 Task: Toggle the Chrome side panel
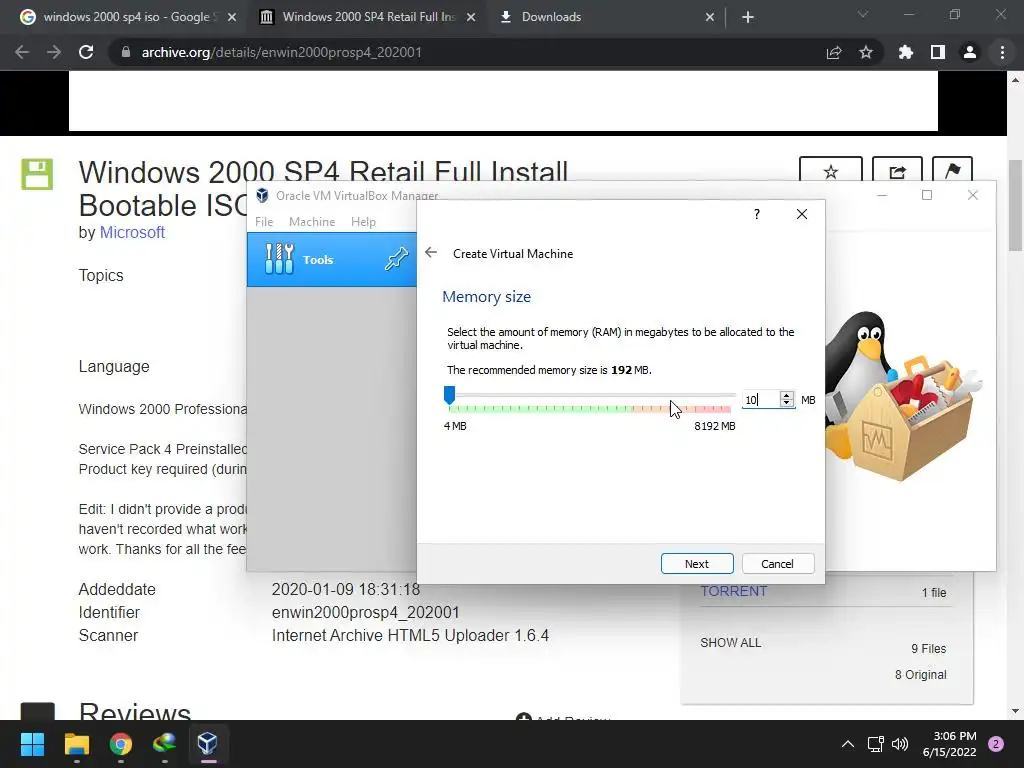(x=938, y=52)
